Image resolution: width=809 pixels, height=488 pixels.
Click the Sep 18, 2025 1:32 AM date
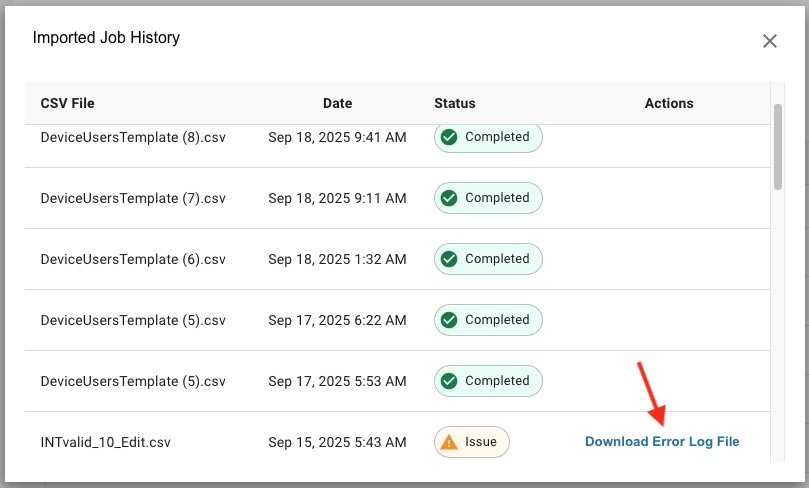point(337,259)
